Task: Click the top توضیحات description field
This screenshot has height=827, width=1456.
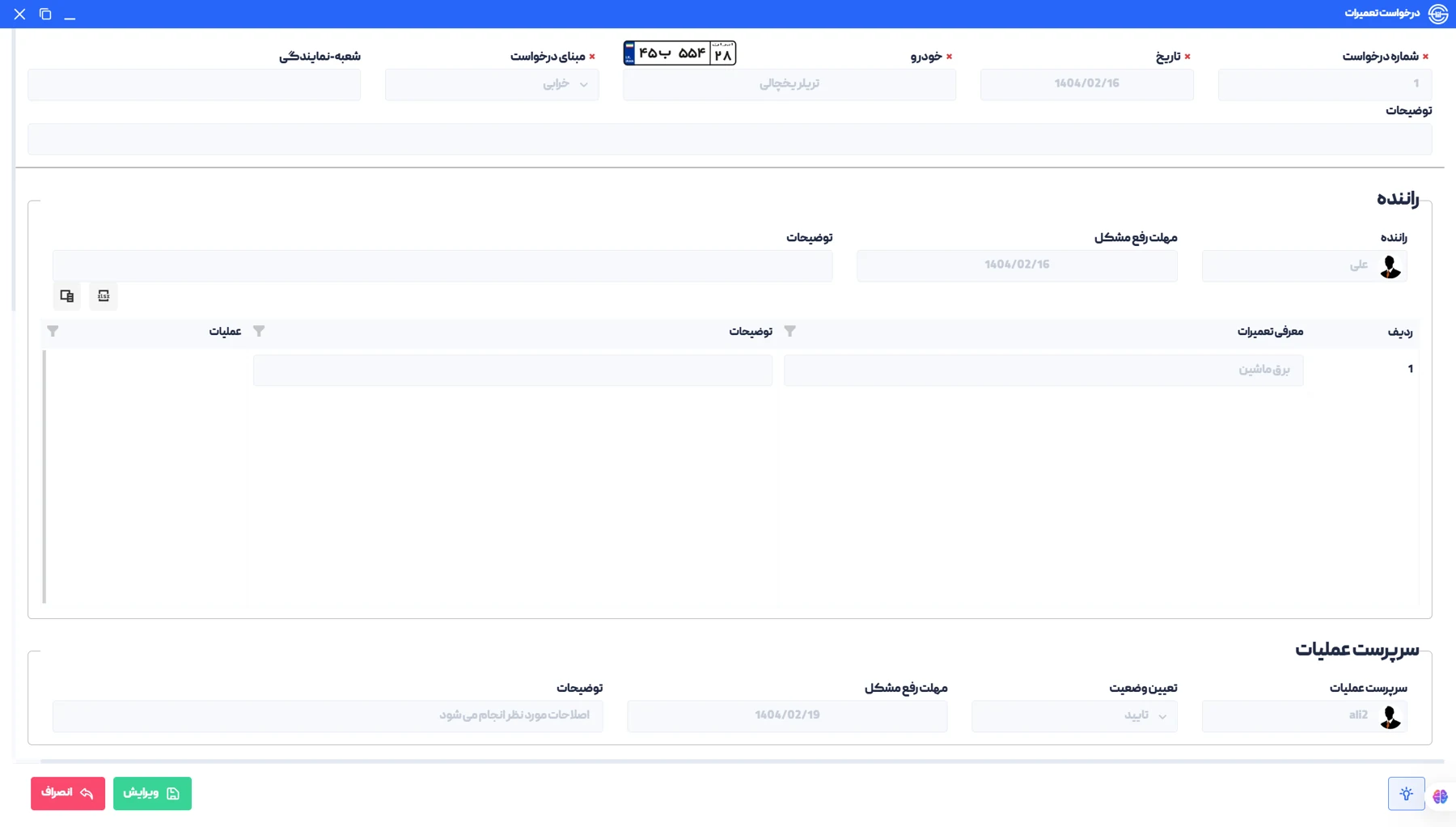Action: pyautogui.click(x=730, y=139)
